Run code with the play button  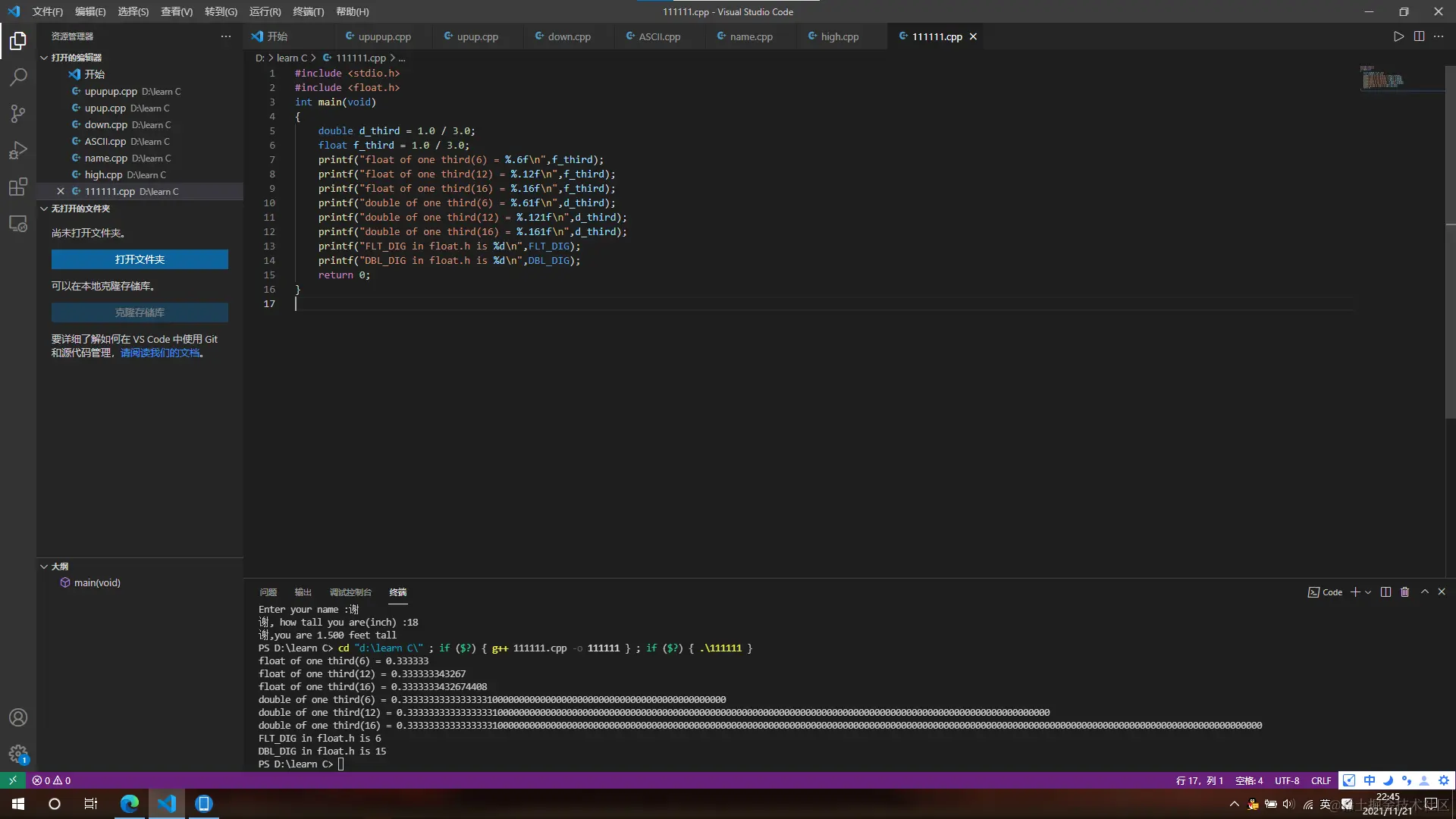(x=1398, y=36)
